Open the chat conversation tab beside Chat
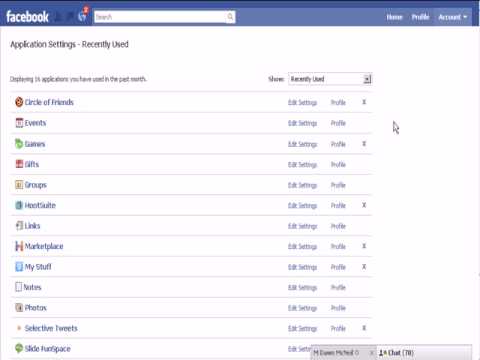This screenshot has height=360, width=480. (x=343, y=353)
